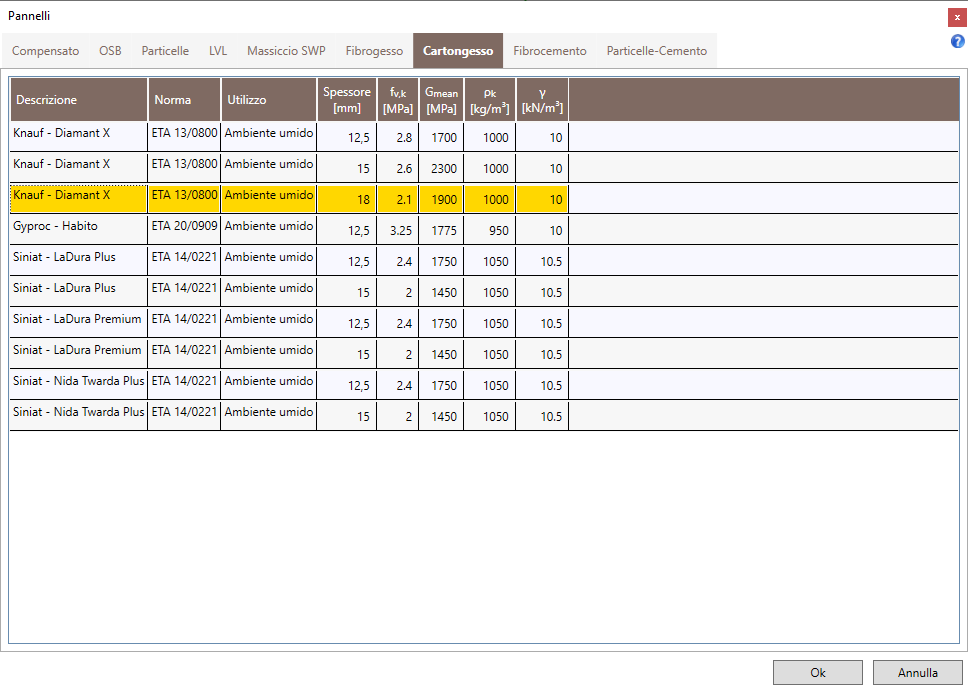Click the highlighted 2.1 fv,k cell
The image size is (968, 692).
click(x=398, y=199)
